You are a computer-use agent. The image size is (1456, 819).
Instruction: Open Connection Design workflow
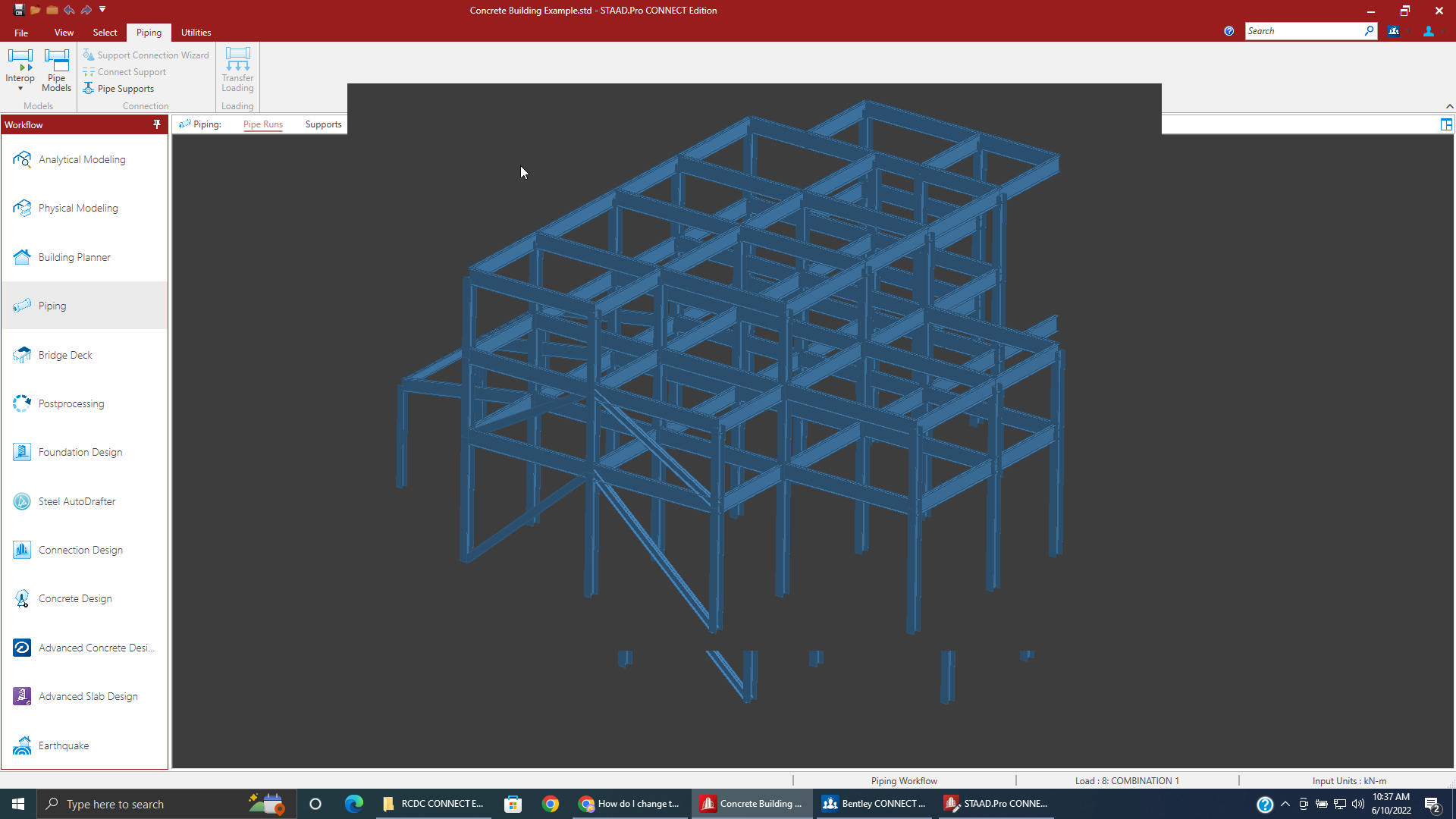[x=84, y=550]
